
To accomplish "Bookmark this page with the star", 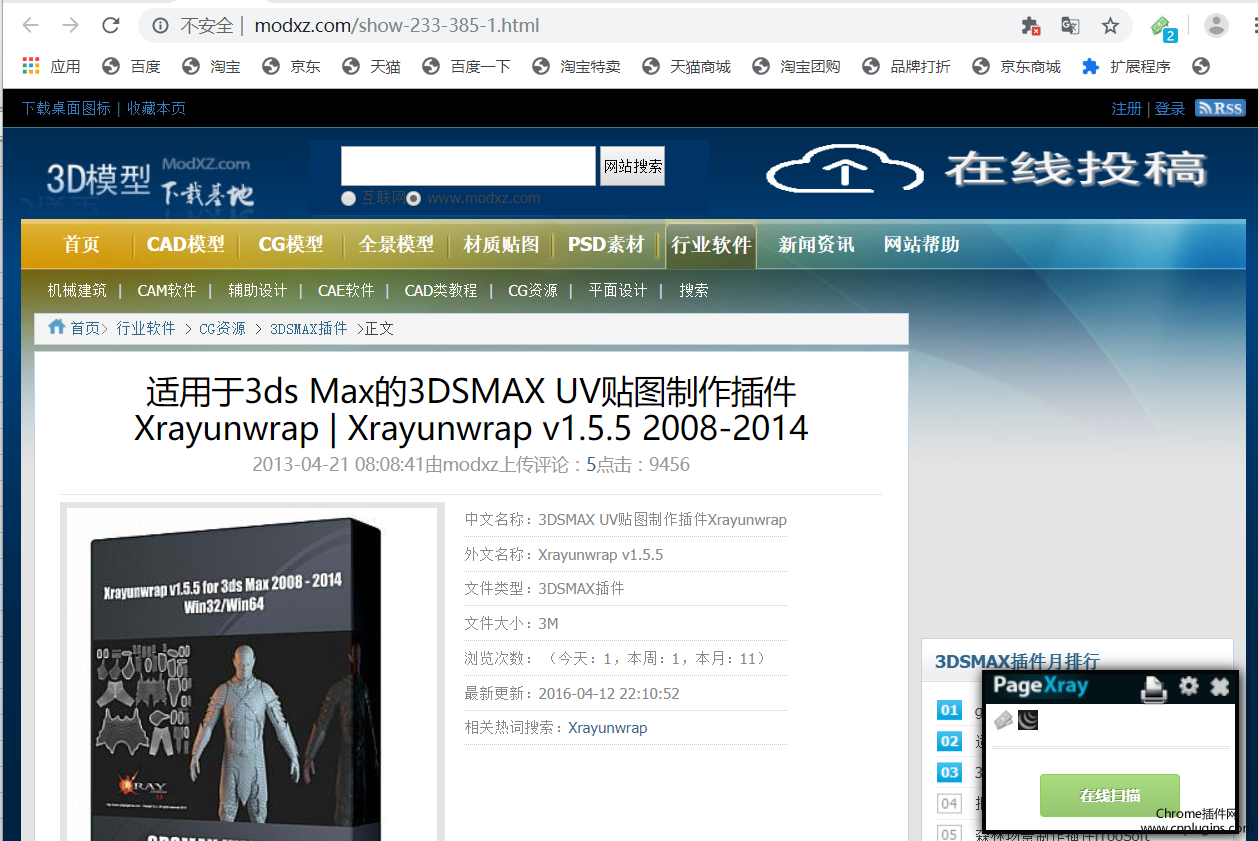I will point(1110,26).
